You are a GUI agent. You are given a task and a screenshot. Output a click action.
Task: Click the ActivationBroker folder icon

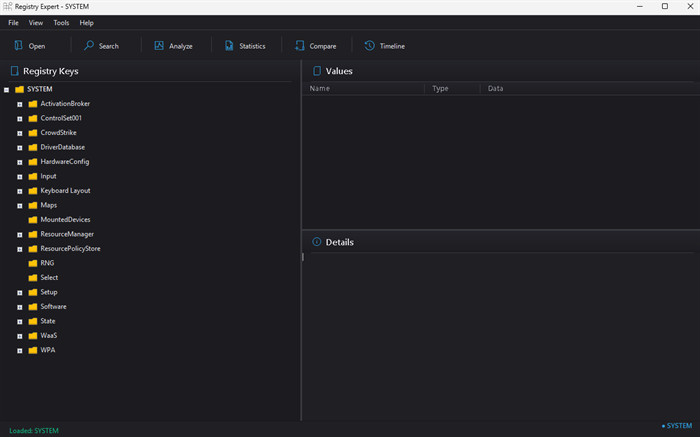[x=33, y=104]
